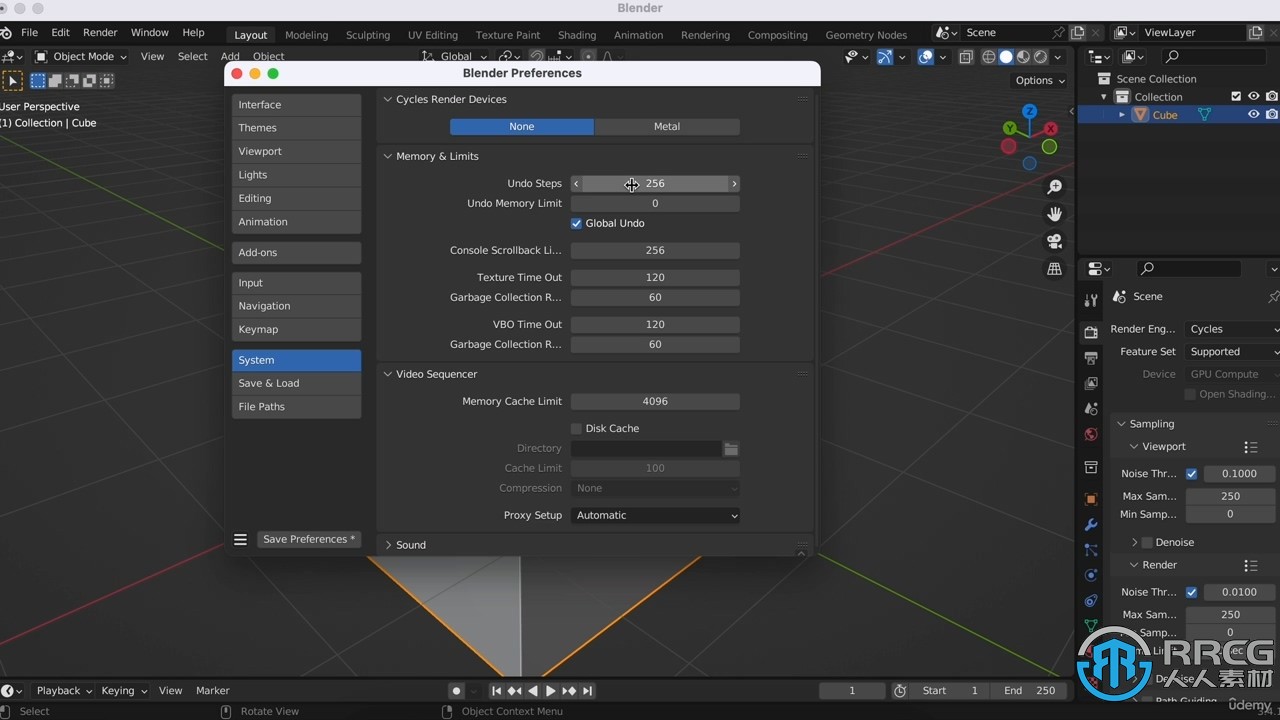Open the Add-ons preferences tab
Viewport: 1280px width, 720px height.
click(x=296, y=253)
